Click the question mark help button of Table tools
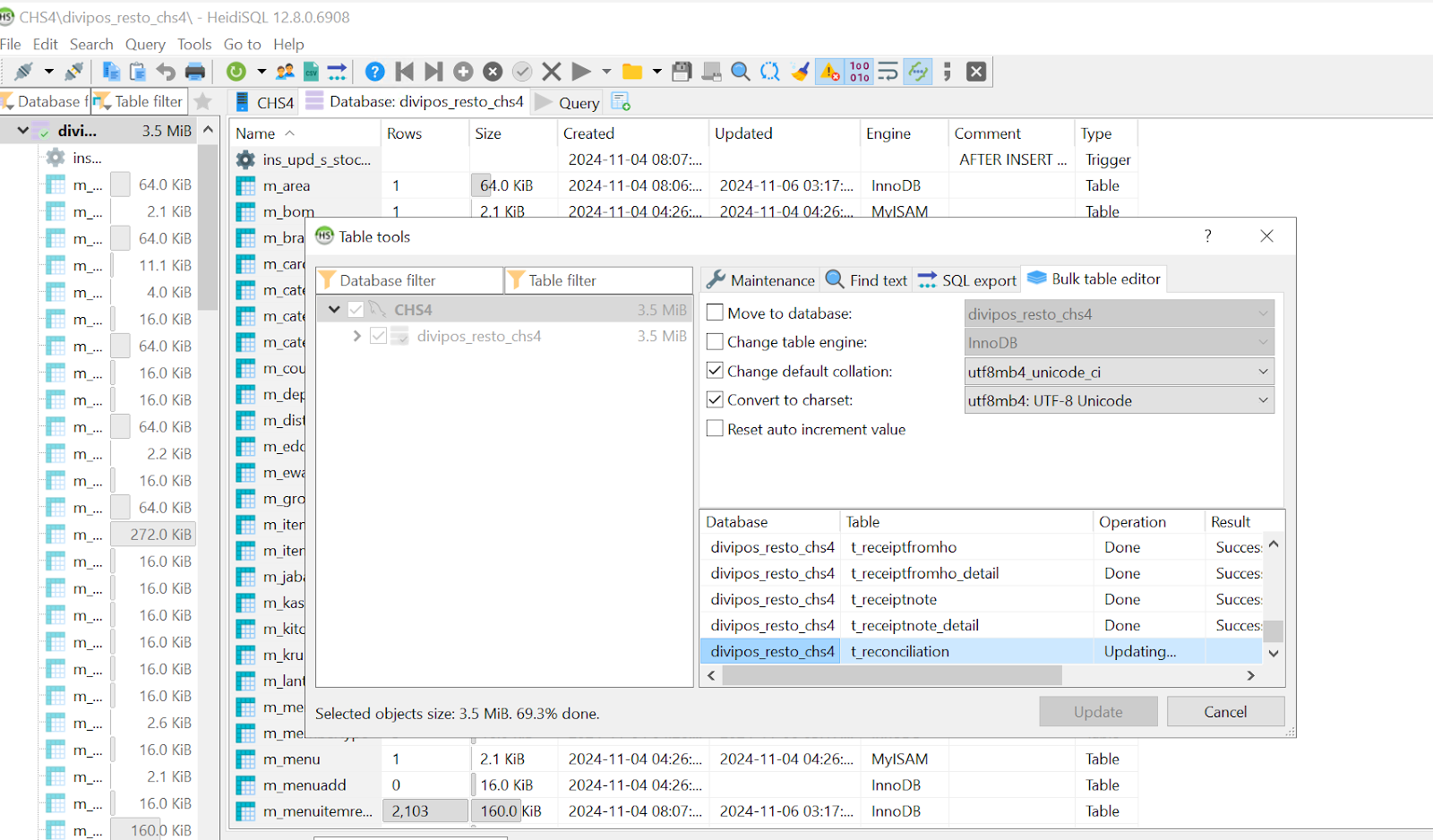 (x=1207, y=236)
